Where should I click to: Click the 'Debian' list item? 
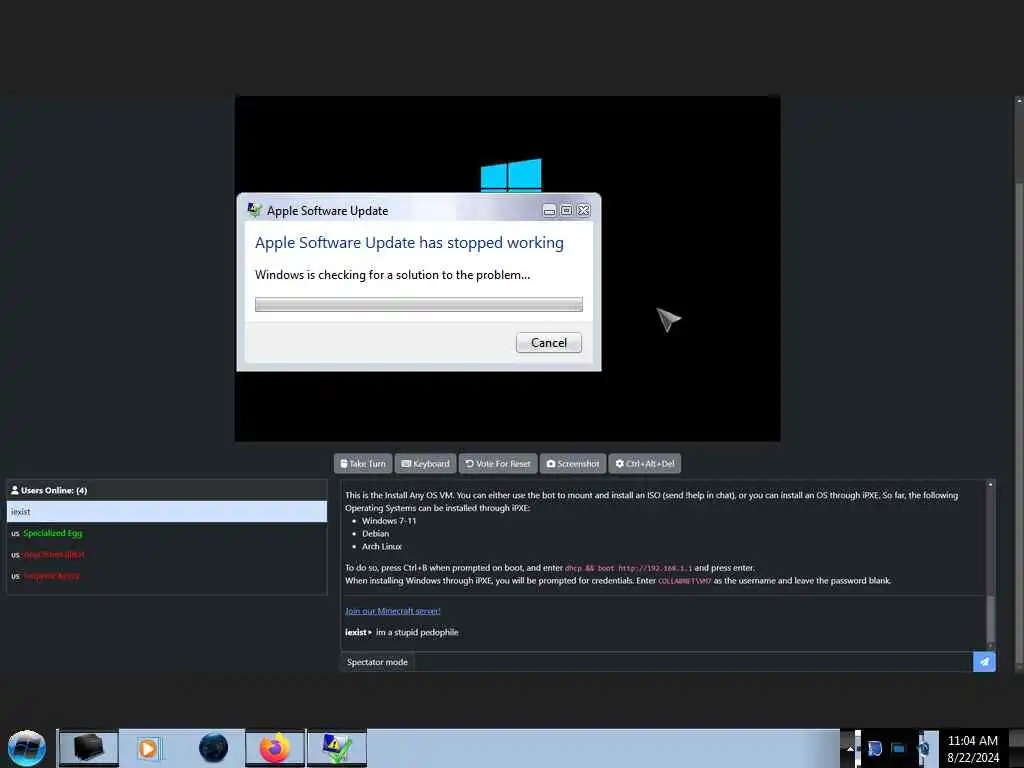pos(376,534)
